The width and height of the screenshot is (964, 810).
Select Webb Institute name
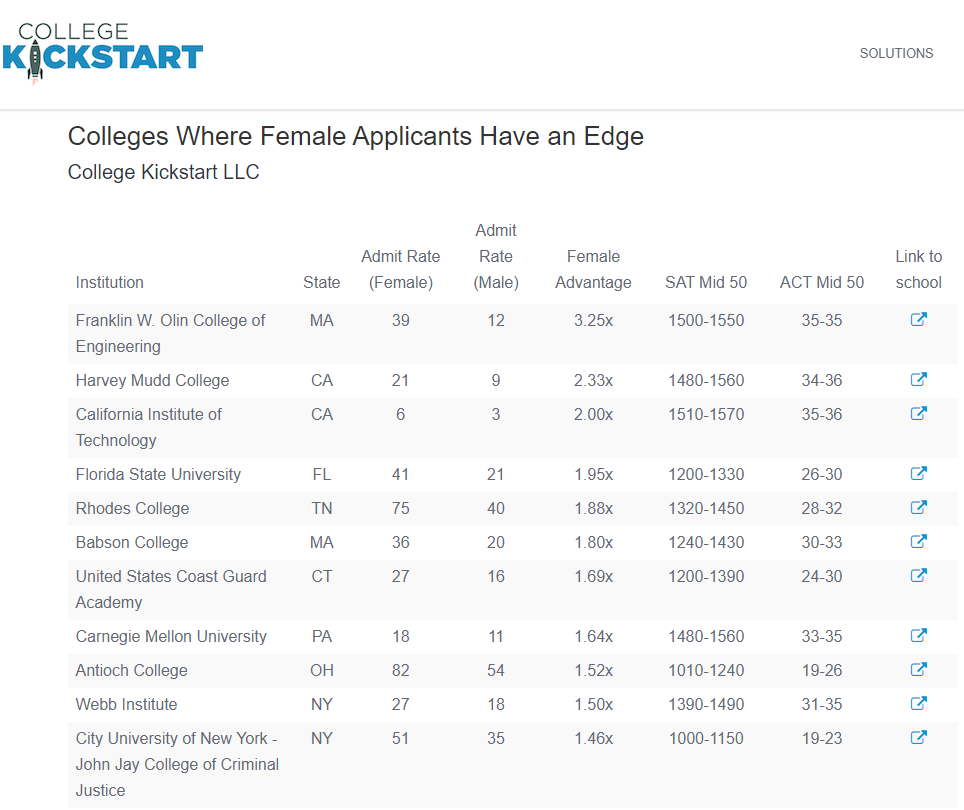point(126,704)
